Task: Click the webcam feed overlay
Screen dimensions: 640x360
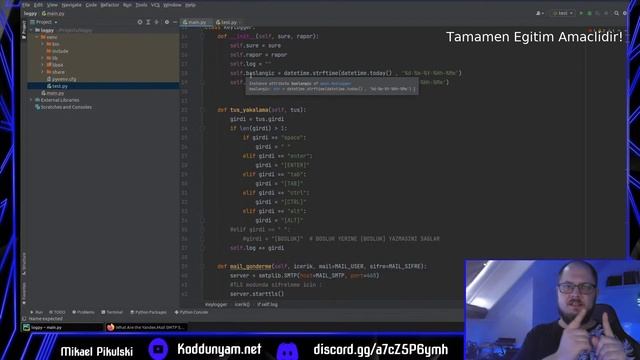Action: pyautogui.click(x=552, y=310)
